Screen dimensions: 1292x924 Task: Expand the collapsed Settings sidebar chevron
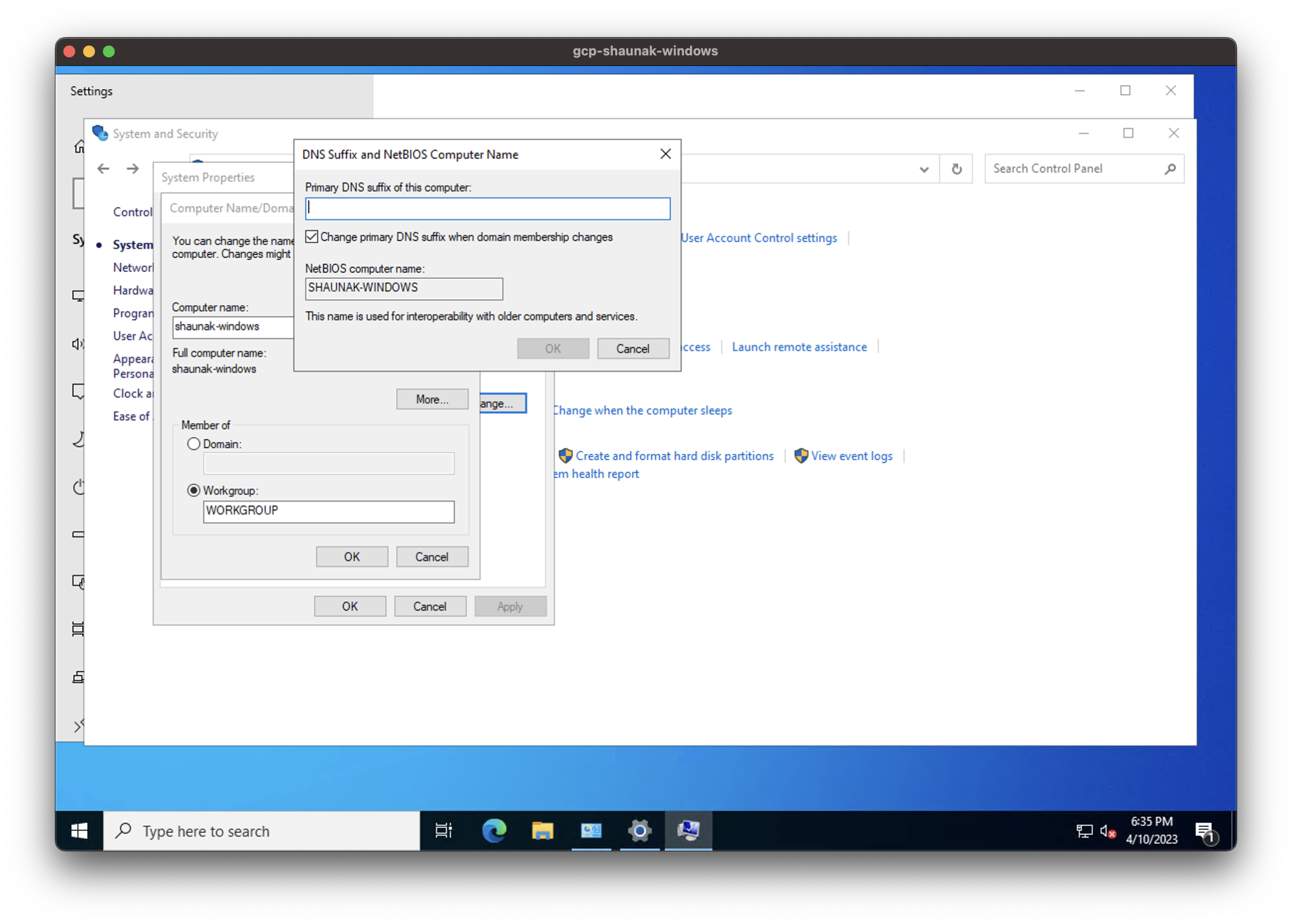coord(78,726)
